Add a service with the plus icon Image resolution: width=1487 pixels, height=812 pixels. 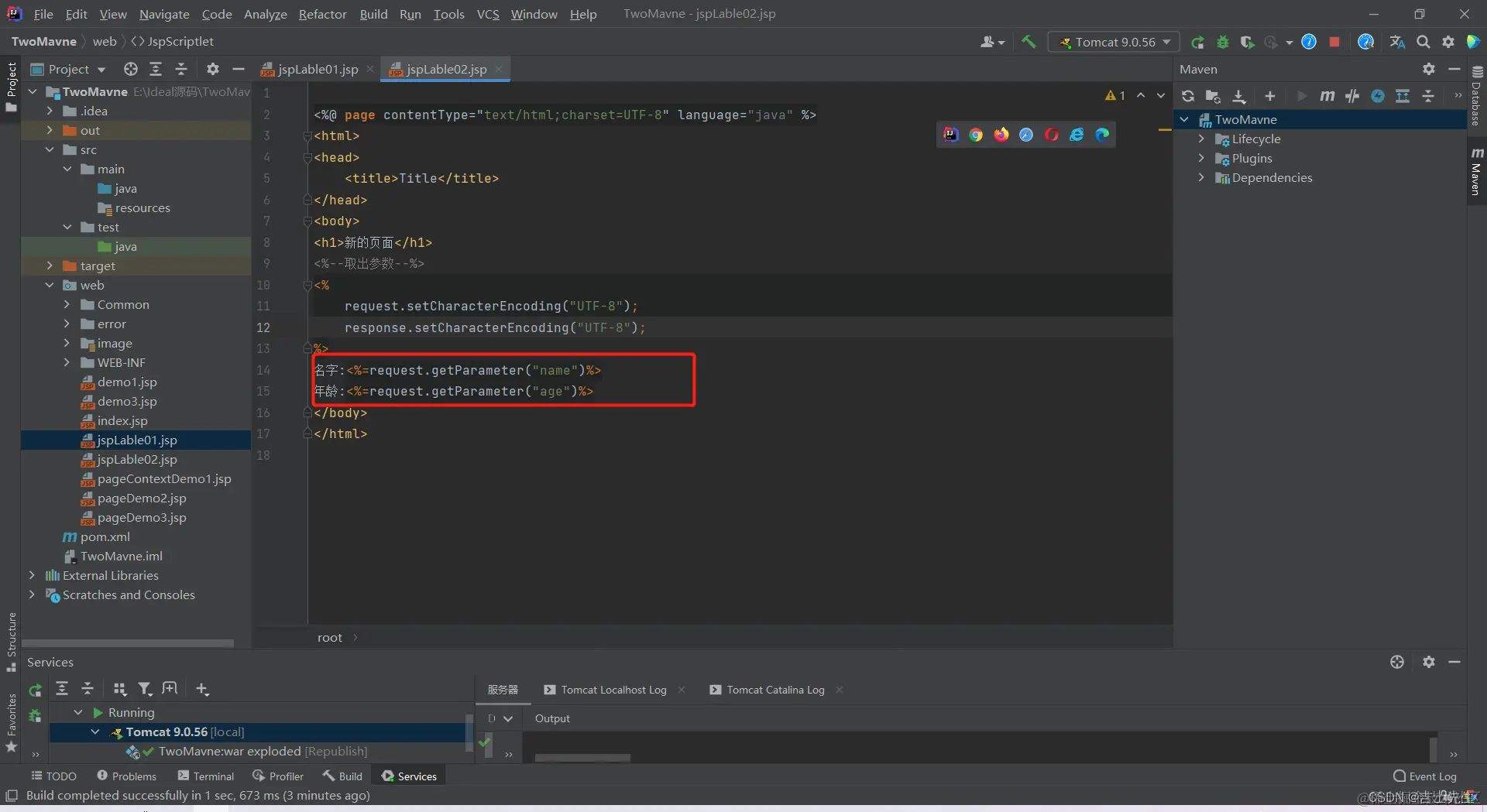[x=202, y=689]
